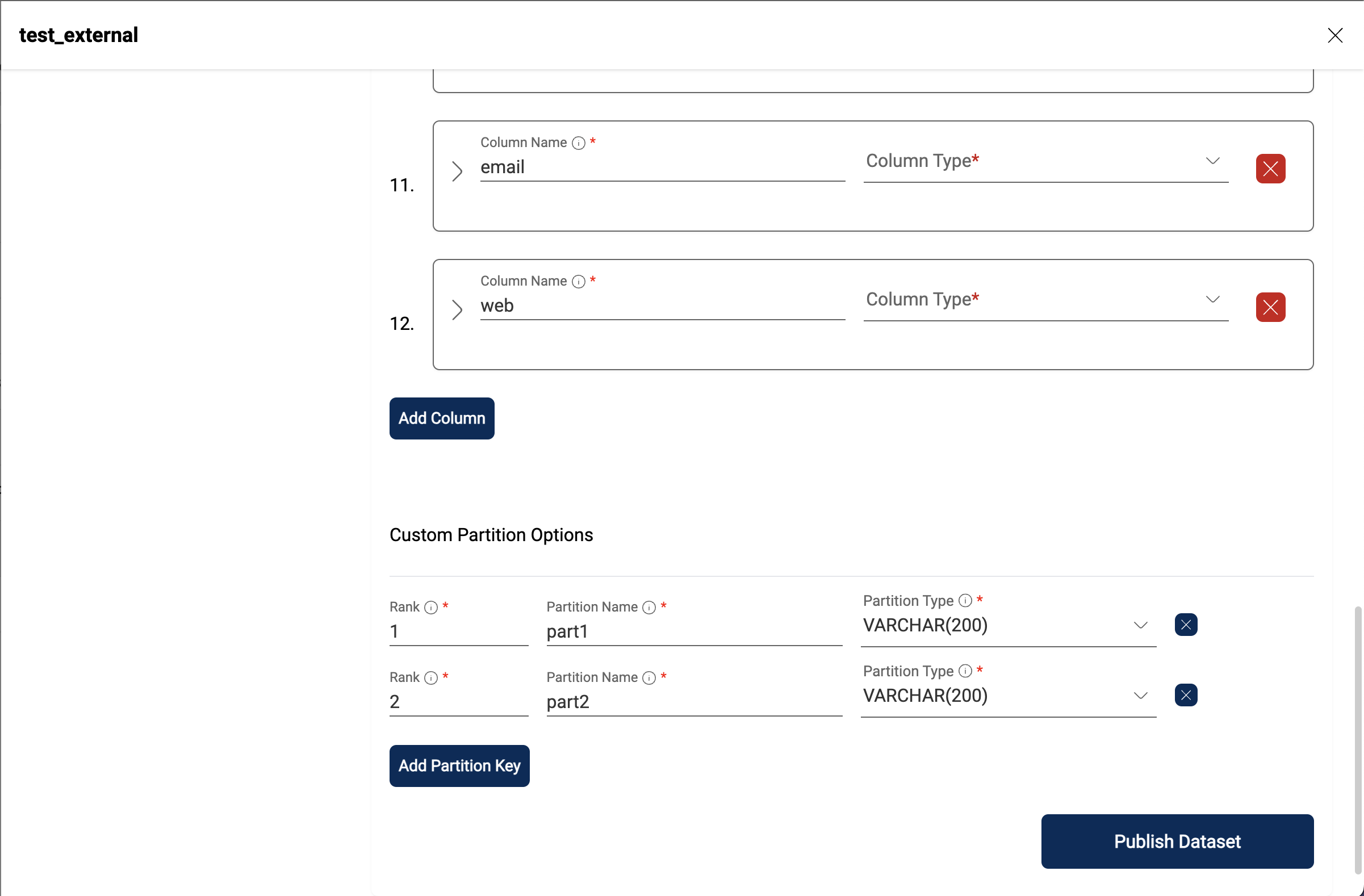This screenshot has width=1364, height=896.
Task: Click Add Column button to add new column
Action: pyautogui.click(x=442, y=418)
